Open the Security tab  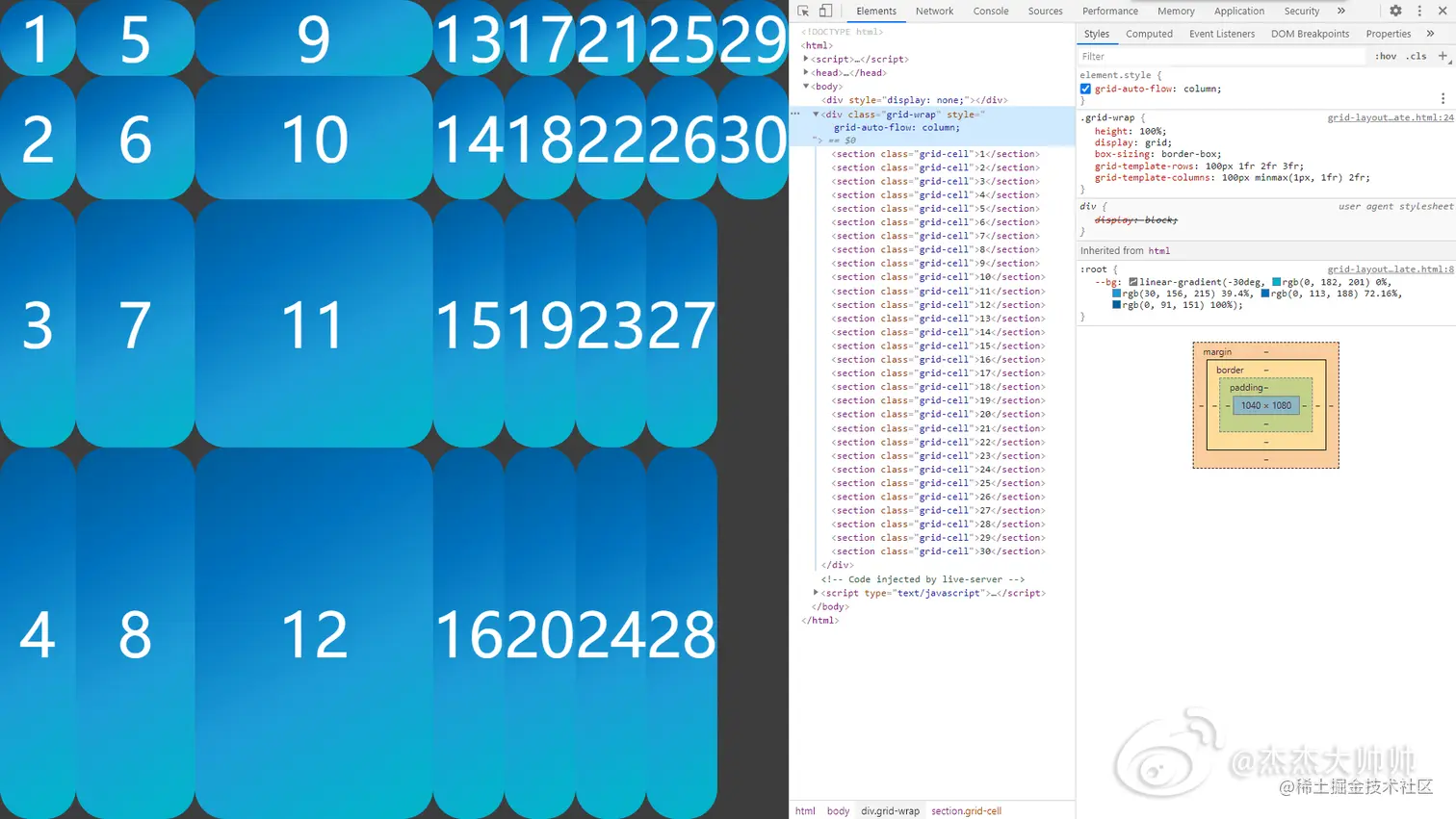tap(1302, 11)
